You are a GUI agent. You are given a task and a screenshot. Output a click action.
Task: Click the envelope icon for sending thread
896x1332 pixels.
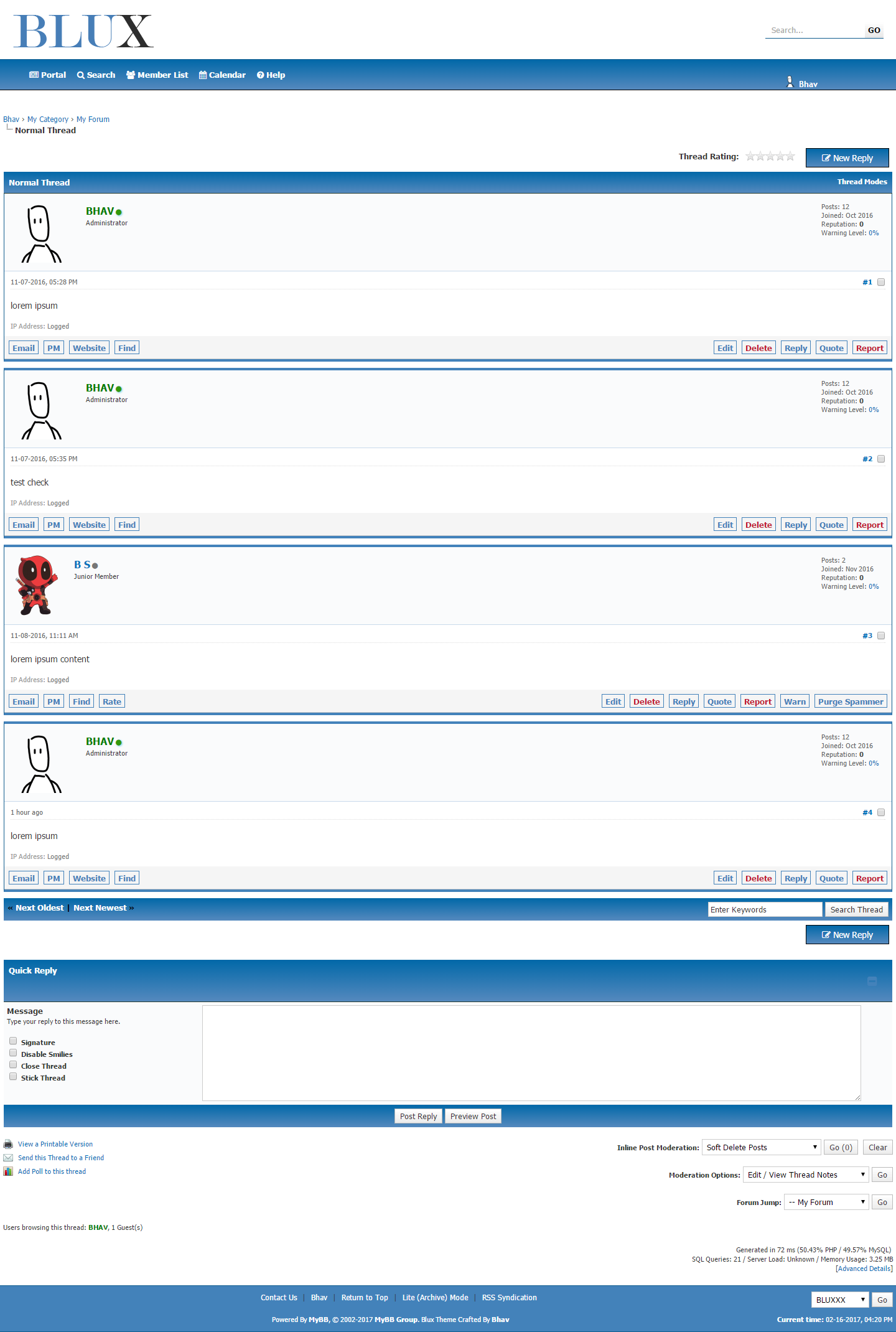8,1158
